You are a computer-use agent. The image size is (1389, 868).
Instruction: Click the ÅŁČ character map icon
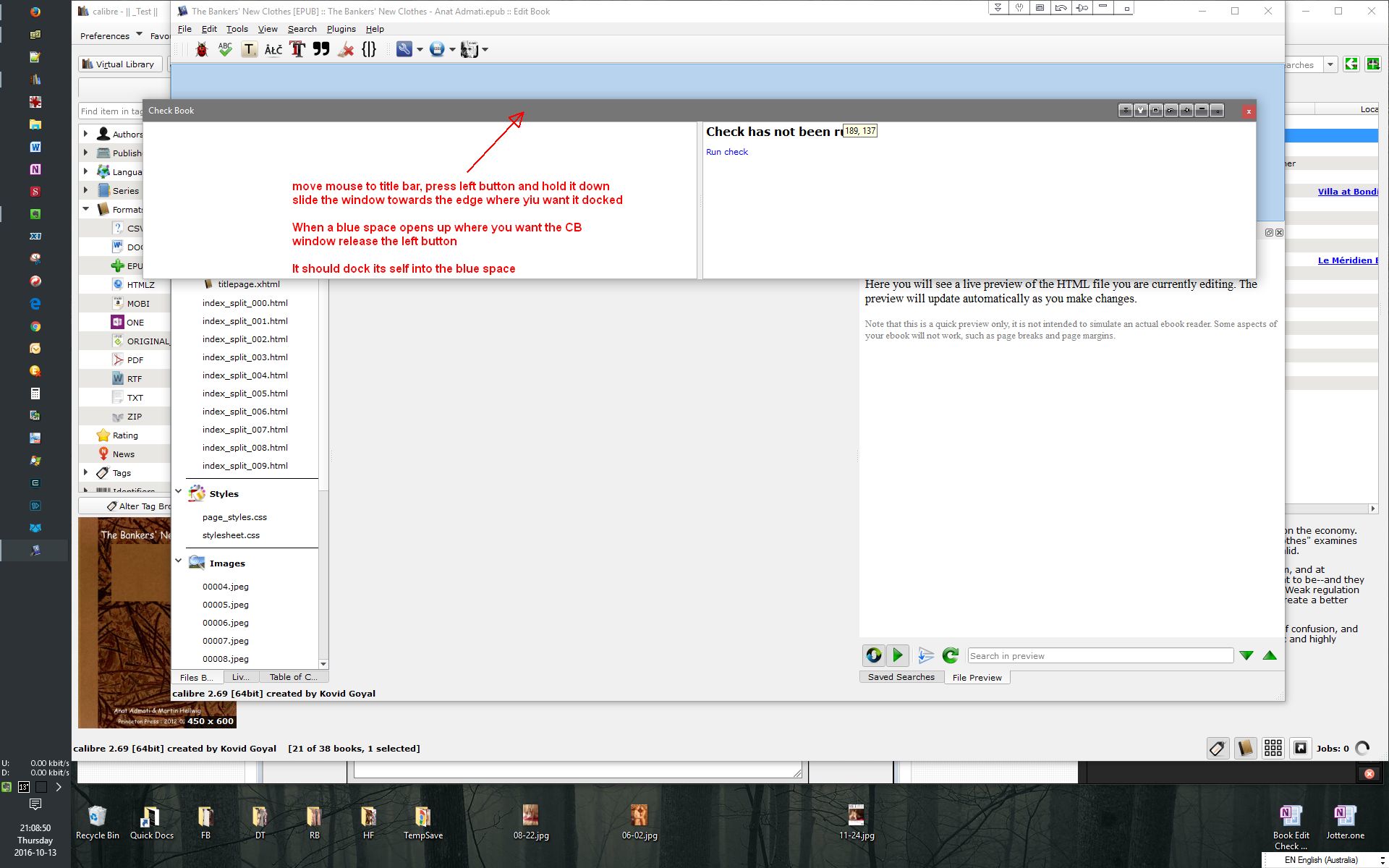273,49
